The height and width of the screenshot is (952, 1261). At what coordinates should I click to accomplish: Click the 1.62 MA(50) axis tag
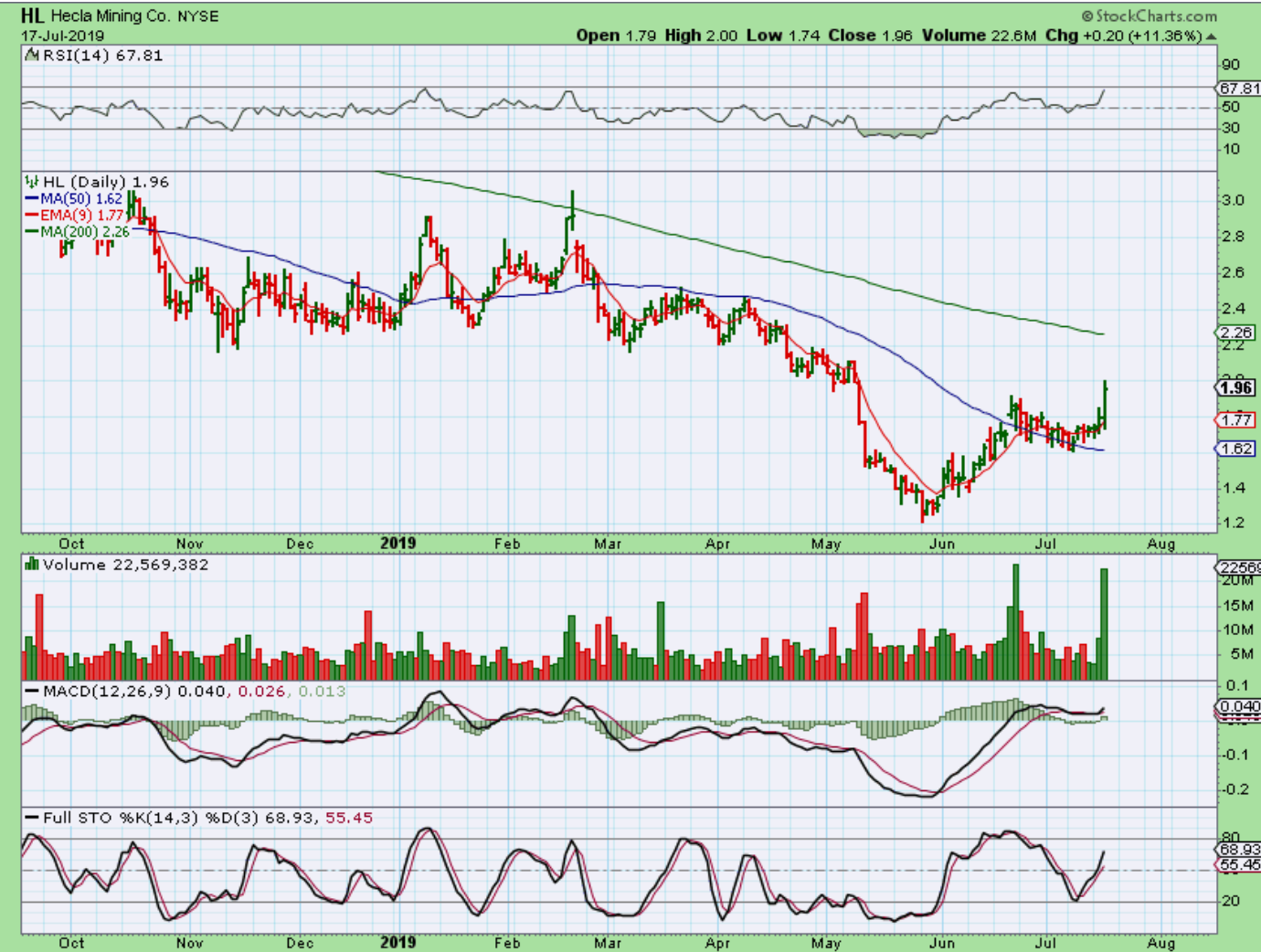pos(1236,449)
